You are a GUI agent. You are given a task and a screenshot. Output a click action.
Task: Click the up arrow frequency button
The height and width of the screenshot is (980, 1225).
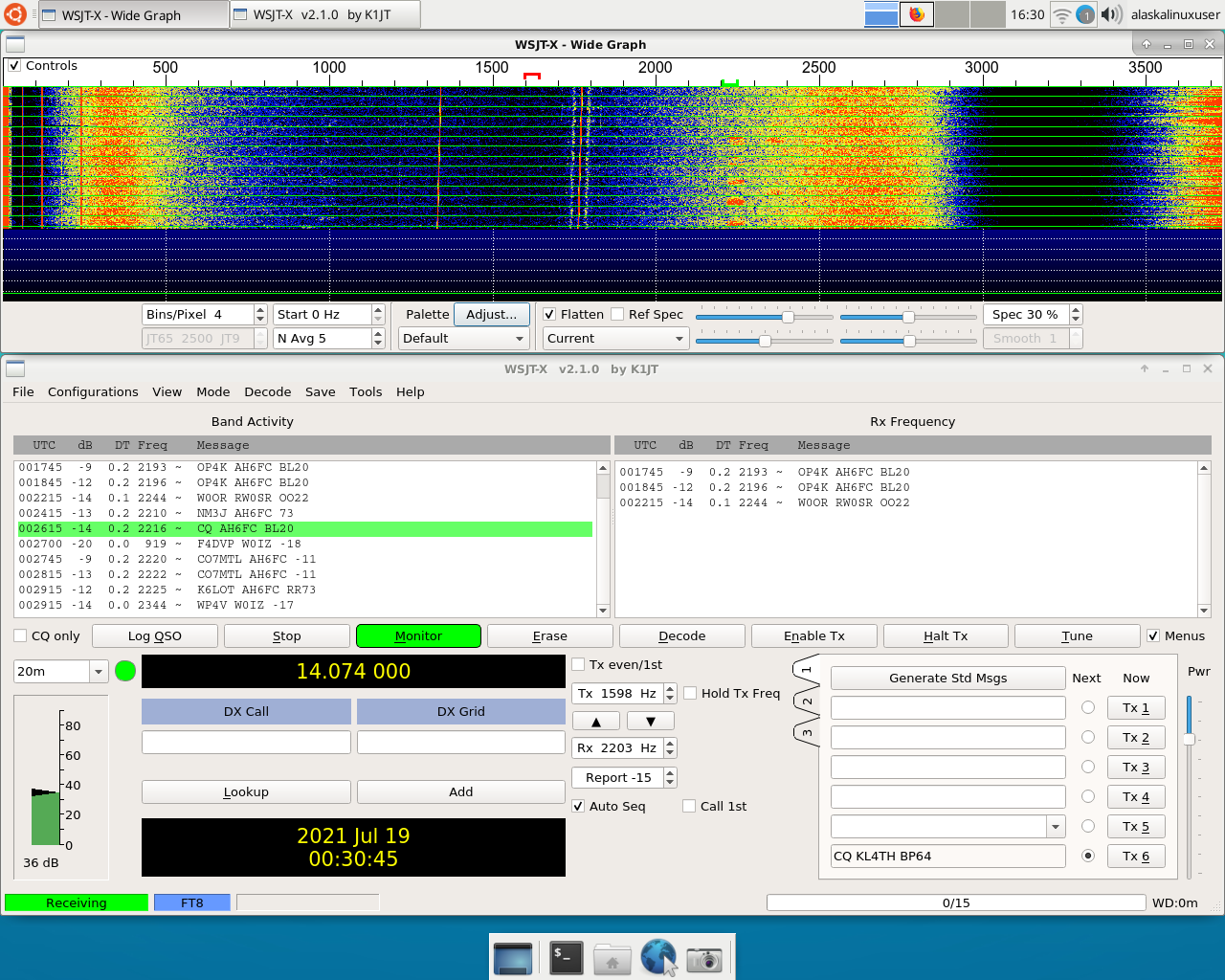(596, 722)
